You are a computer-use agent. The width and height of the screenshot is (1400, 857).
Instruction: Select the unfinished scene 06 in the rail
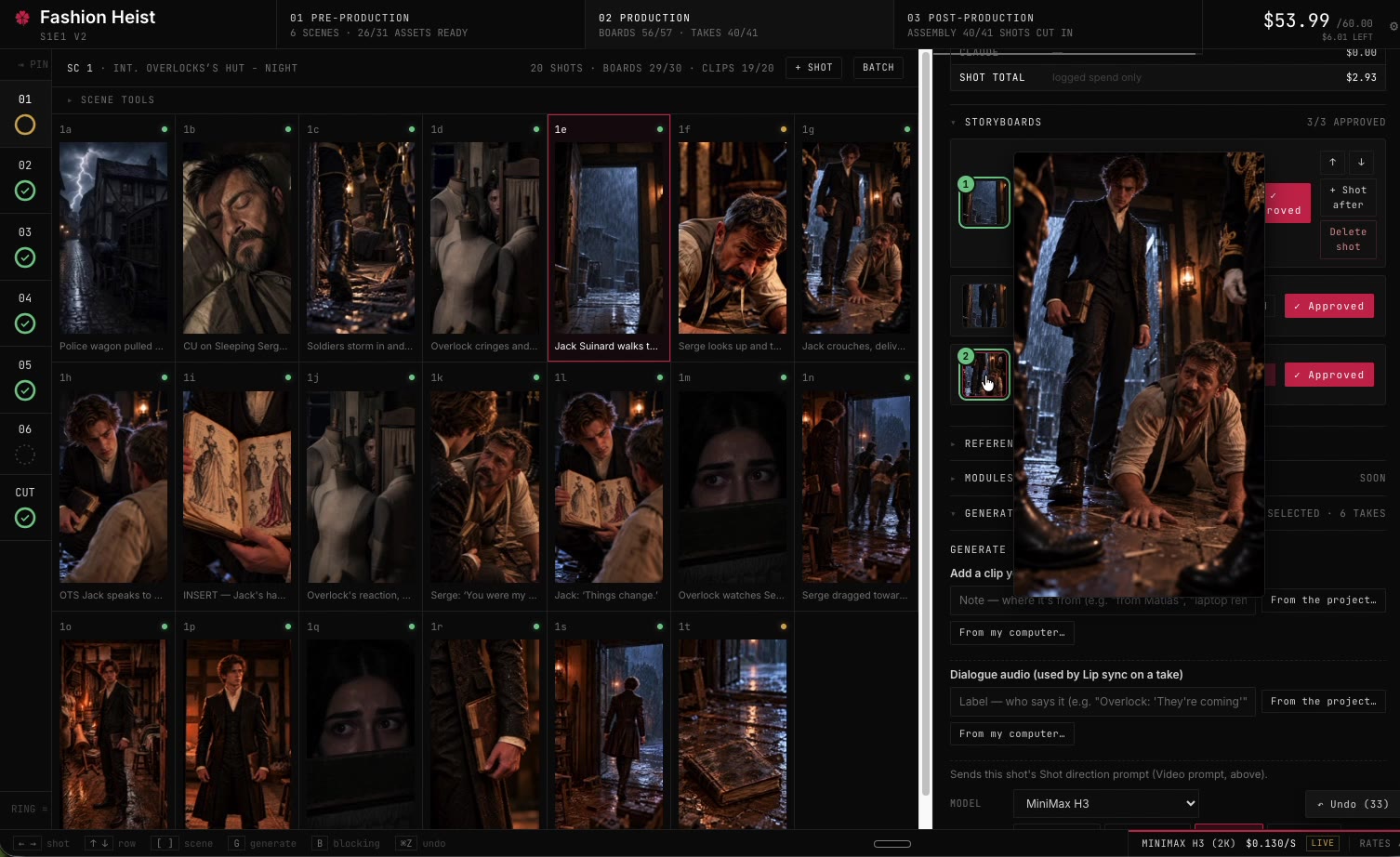(x=25, y=444)
